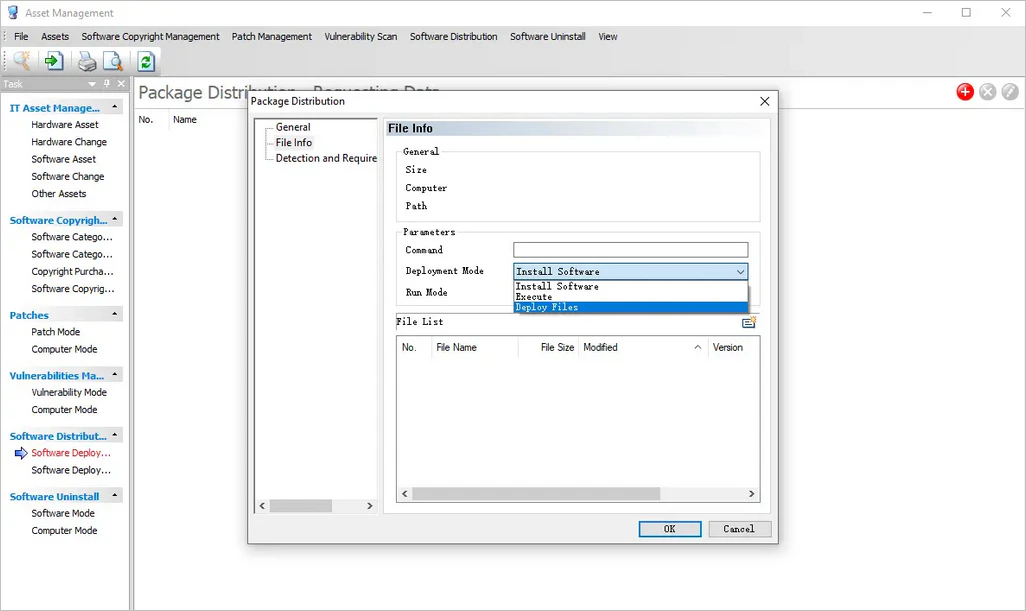Click the gray delete circle icon
Viewport: 1026px width, 611px height.
pyautogui.click(x=987, y=92)
